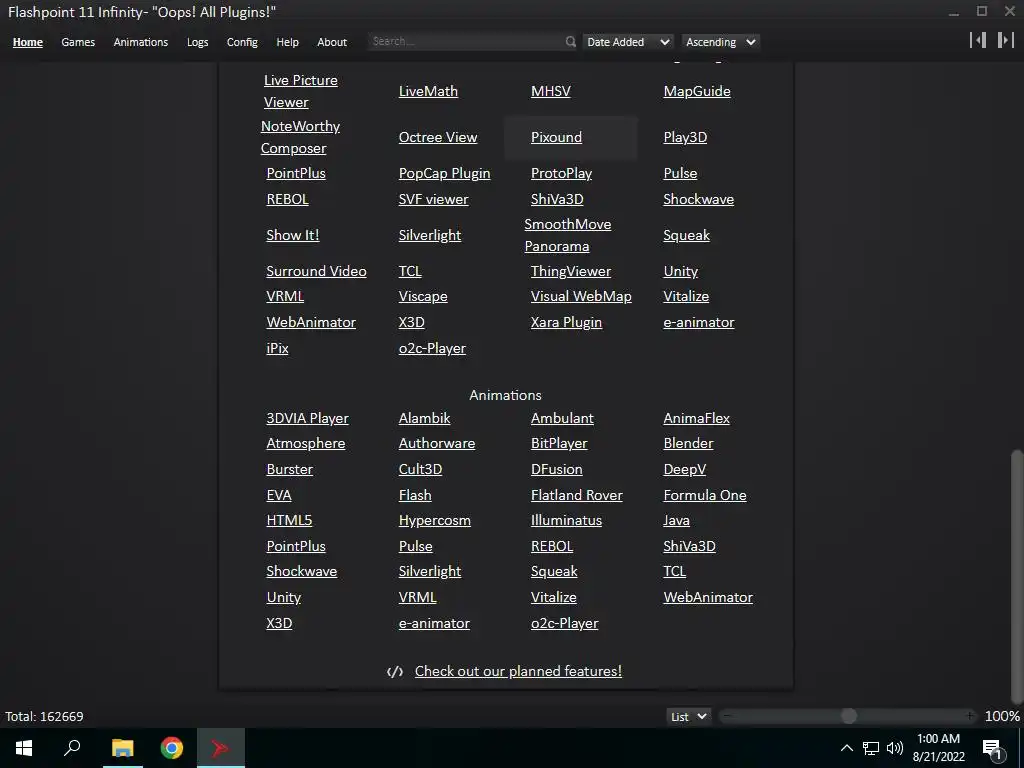Open the Date Added sort dropdown
1024x768 pixels.
point(628,42)
